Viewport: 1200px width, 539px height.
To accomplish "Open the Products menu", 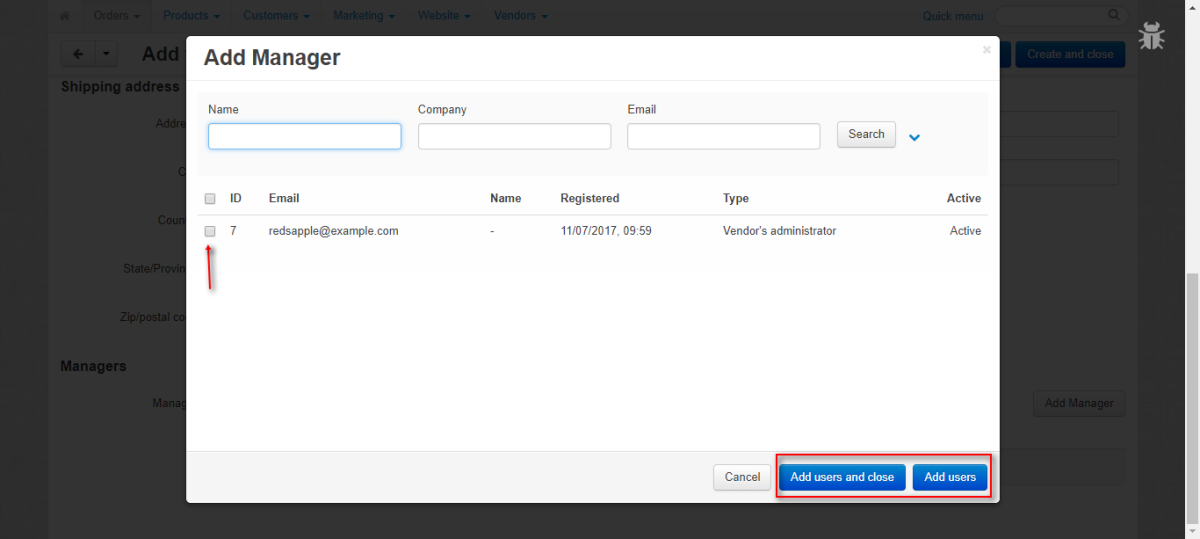I will 191,16.
